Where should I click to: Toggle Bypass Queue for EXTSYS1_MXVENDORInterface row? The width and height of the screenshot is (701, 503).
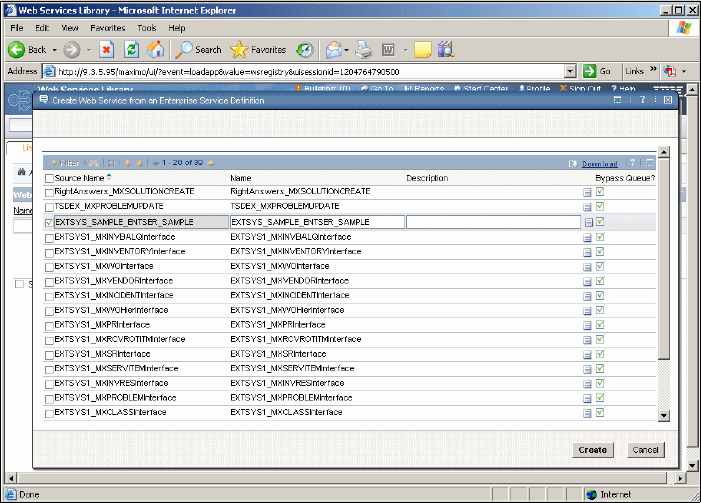click(600, 281)
